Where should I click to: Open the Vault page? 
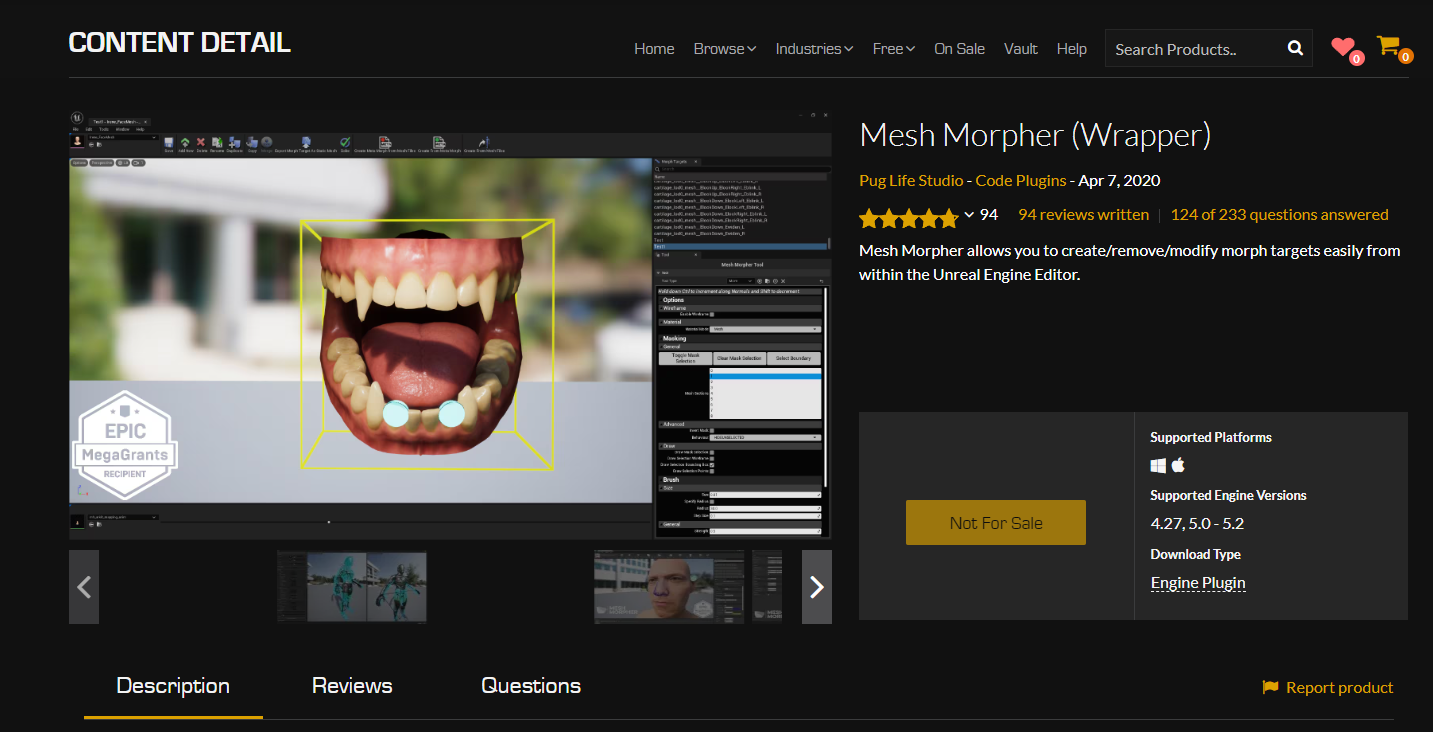[1021, 48]
